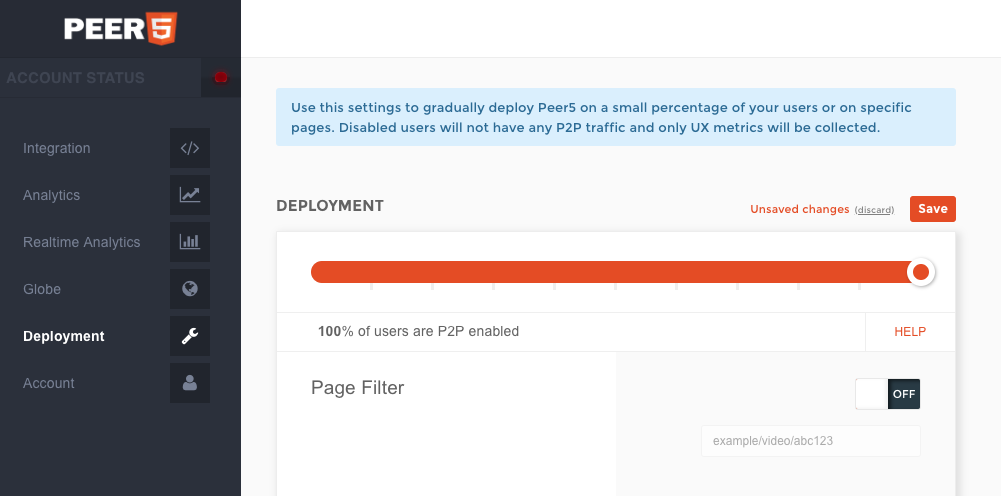Image resolution: width=1001 pixels, height=496 pixels.
Task: Click the Account person icon
Action: (x=190, y=383)
